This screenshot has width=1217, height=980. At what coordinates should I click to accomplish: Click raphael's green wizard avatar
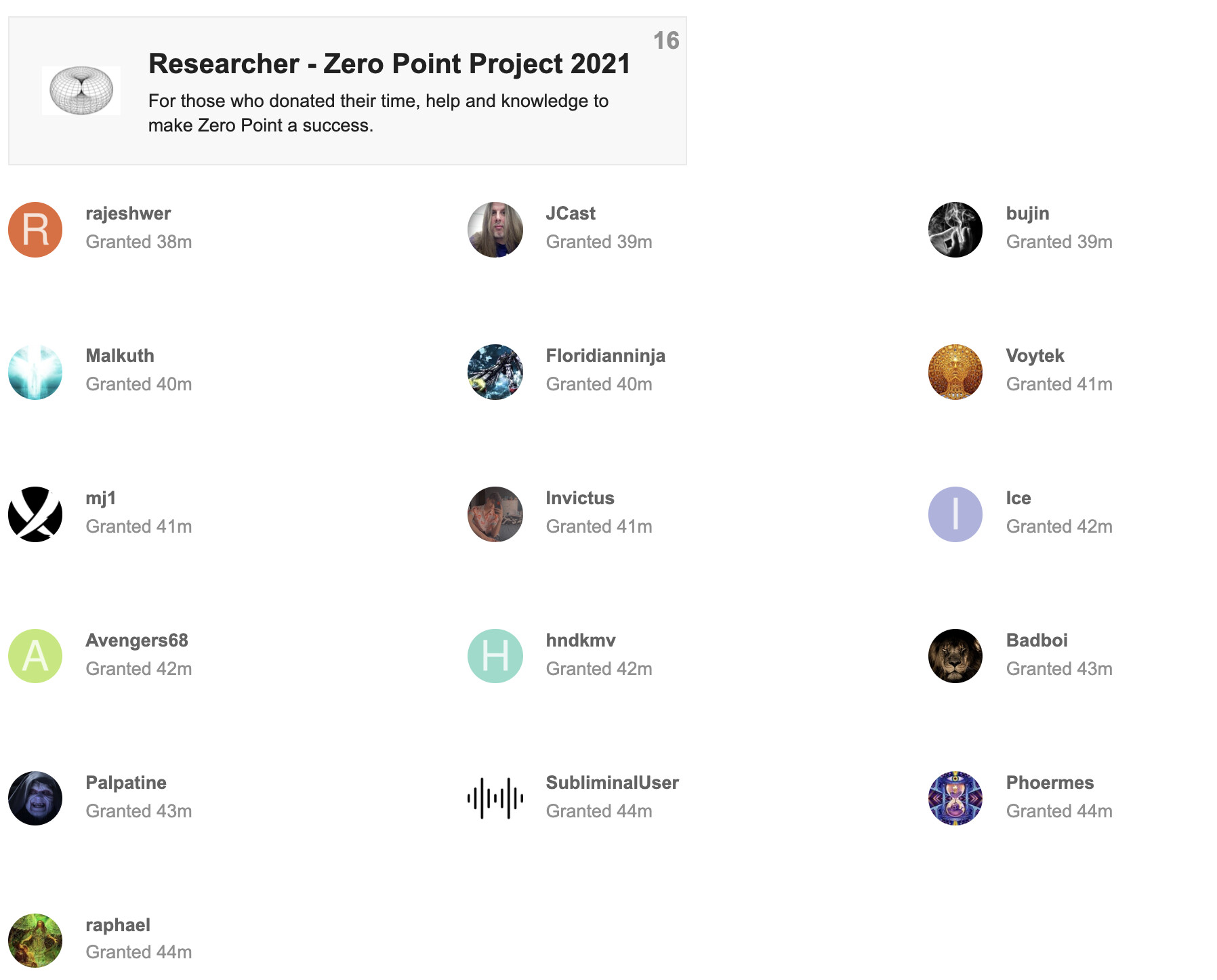pyautogui.click(x=35, y=941)
